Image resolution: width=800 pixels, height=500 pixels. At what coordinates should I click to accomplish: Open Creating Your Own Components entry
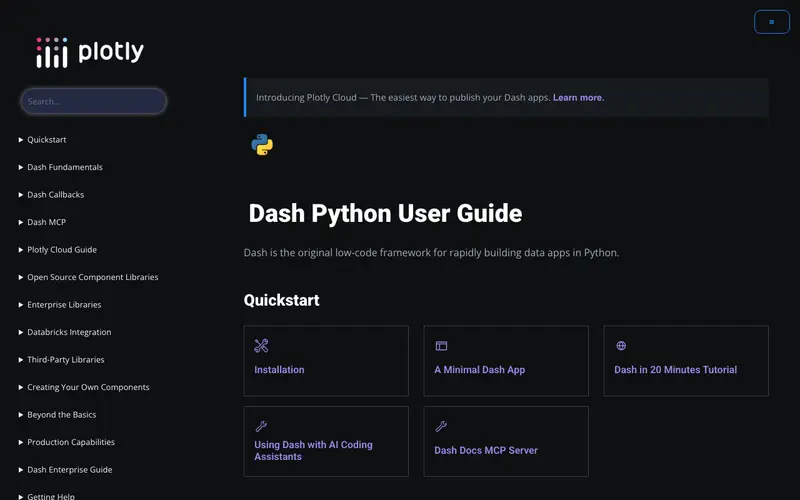pos(88,388)
